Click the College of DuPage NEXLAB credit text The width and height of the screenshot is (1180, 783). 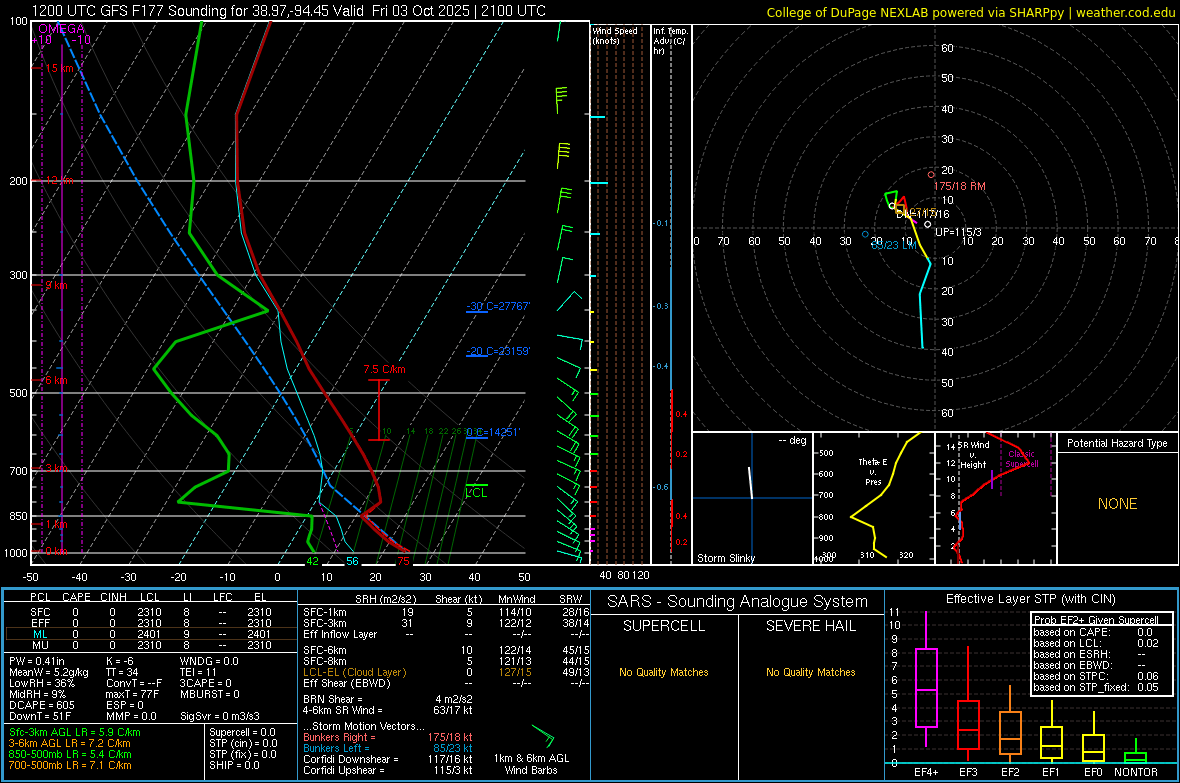pyautogui.click(x=970, y=12)
